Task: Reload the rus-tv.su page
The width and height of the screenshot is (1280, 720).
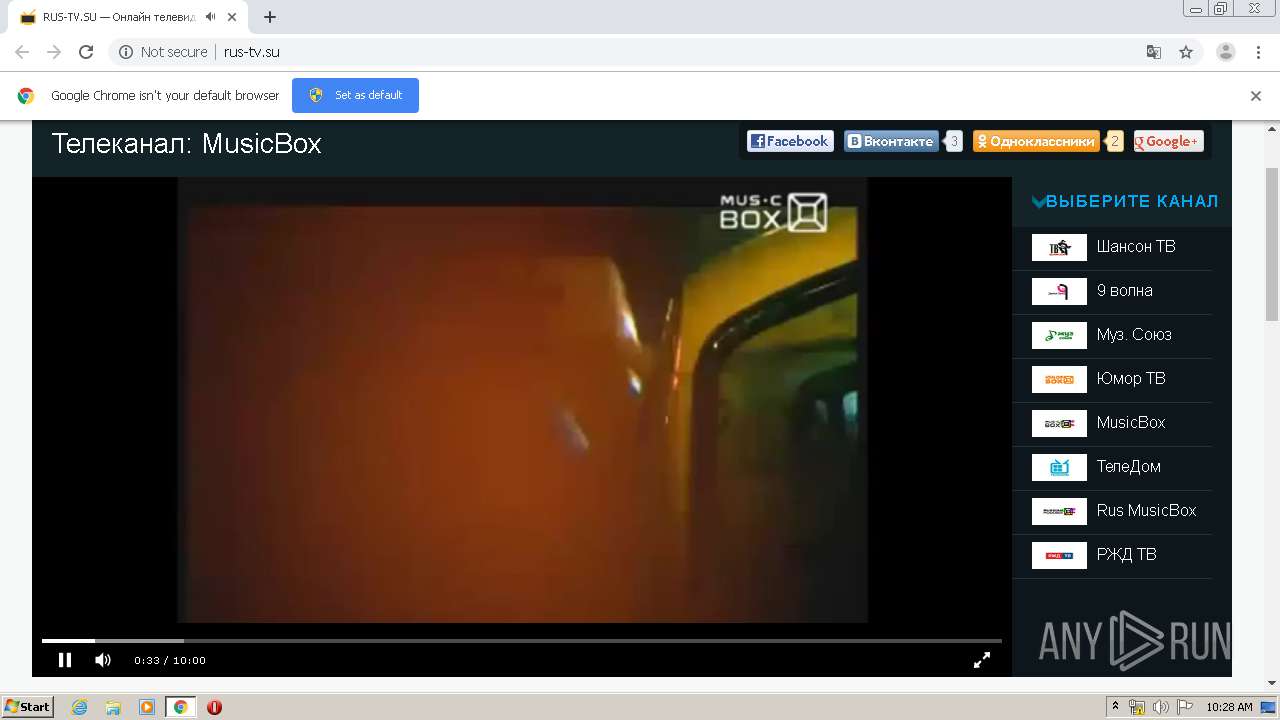Action: tap(86, 52)
